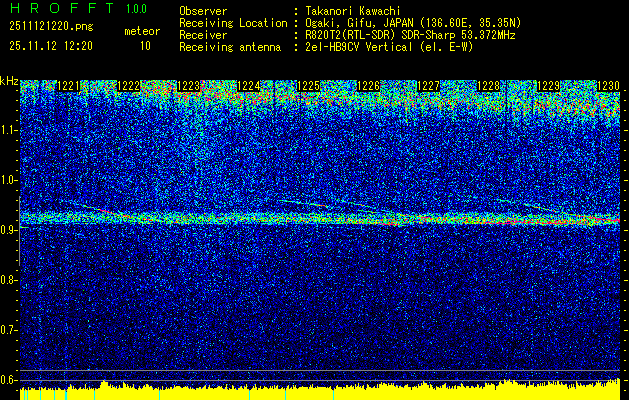Click the 1224 time marker
This screenshot has height=400, width=629.
[x=249, y=86]
